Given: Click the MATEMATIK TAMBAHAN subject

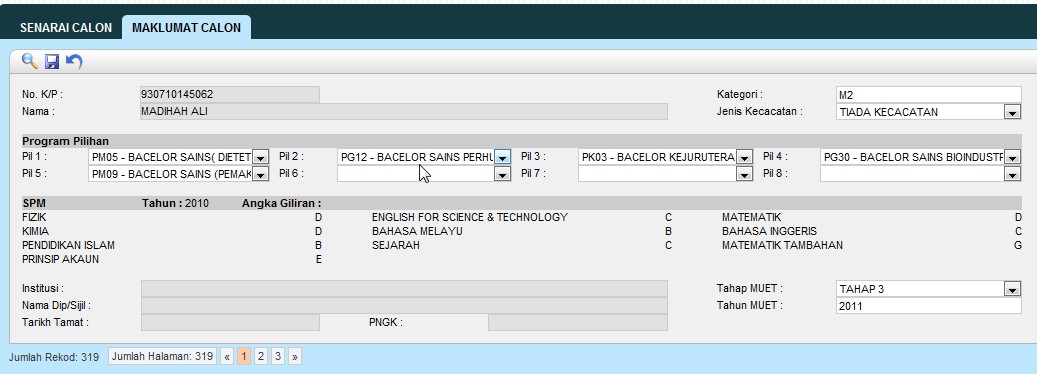Looking at the screenshot, I should 782,245.
